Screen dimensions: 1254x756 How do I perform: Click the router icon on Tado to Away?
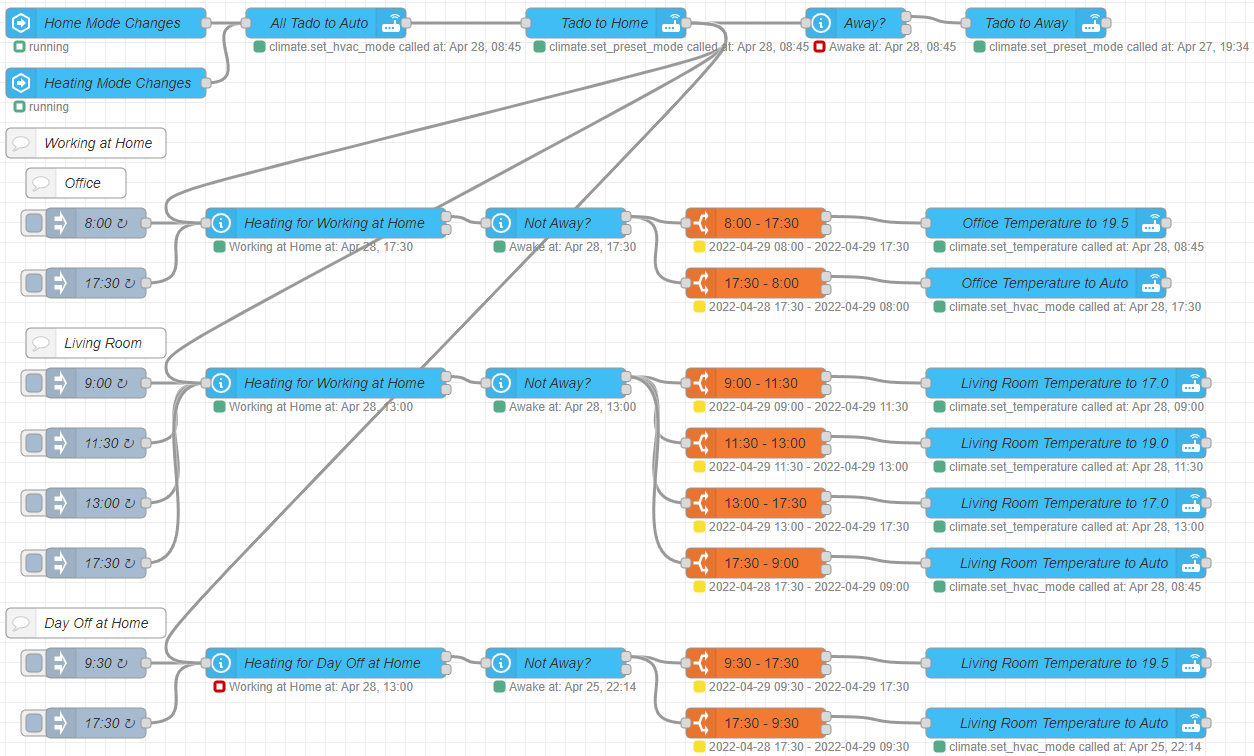point(1092,23)
